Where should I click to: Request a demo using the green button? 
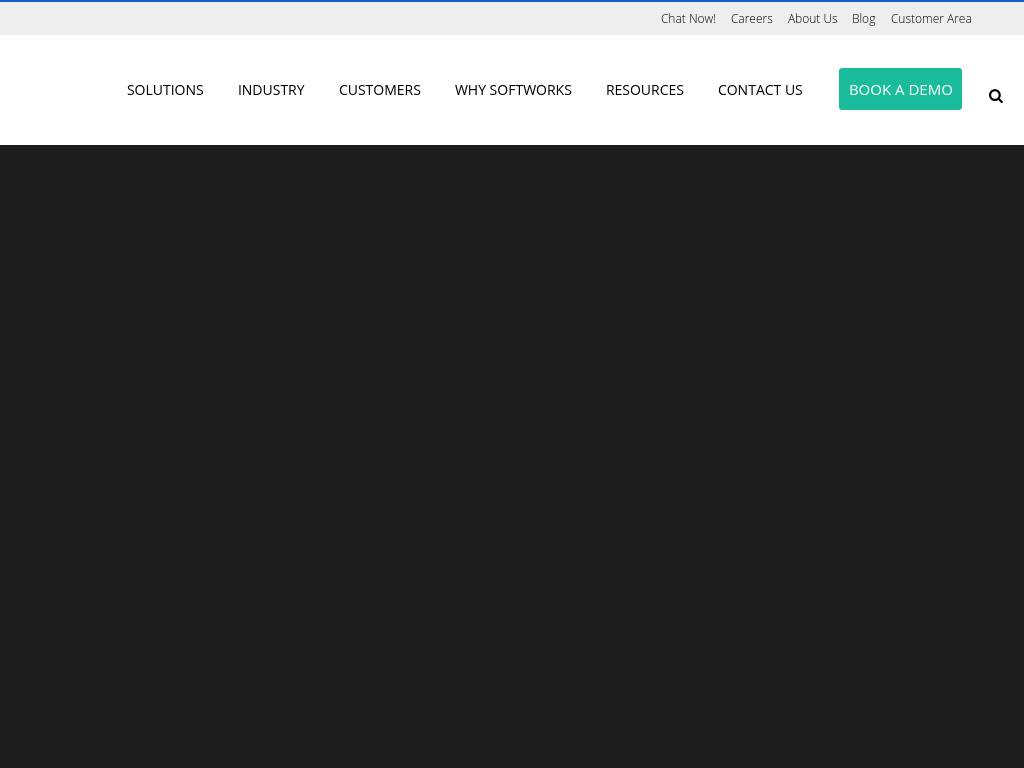(900, 89)
